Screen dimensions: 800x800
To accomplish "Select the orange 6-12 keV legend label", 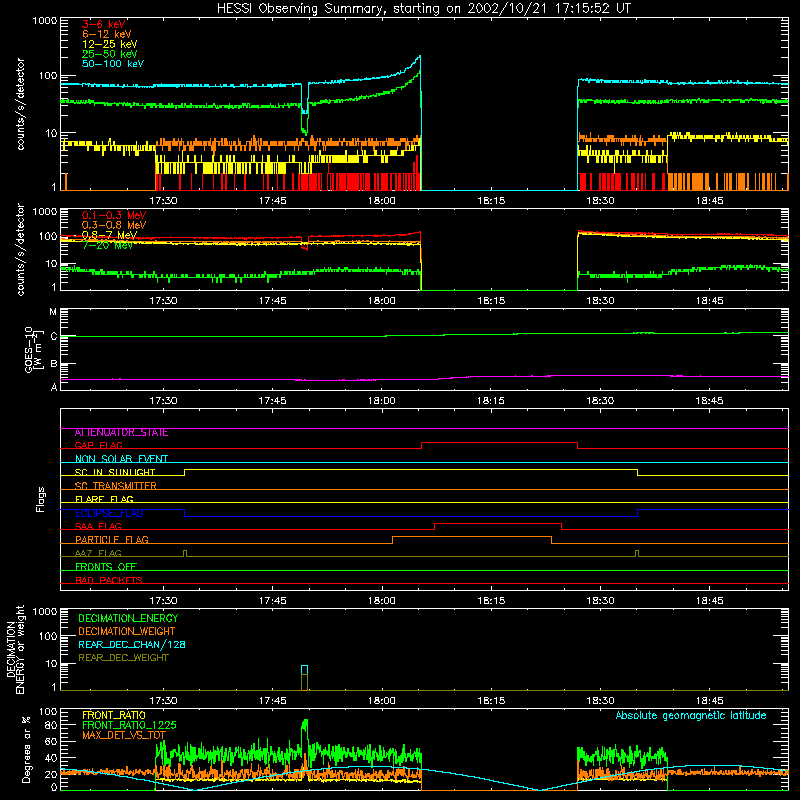I will click(107, 34).
